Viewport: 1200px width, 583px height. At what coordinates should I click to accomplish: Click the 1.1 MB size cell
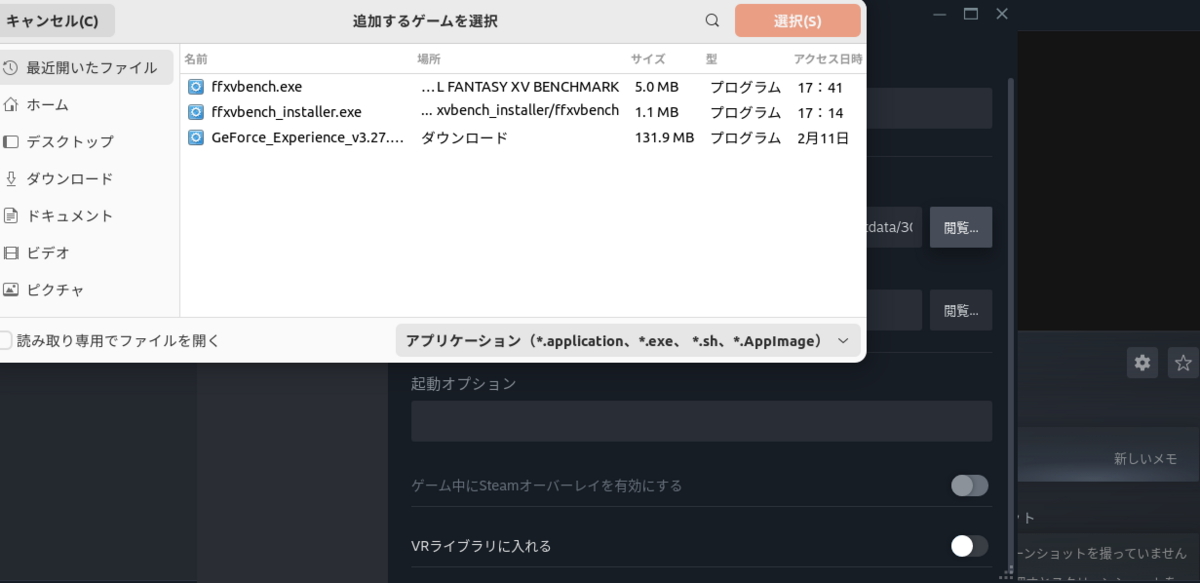tap(657, 112)
